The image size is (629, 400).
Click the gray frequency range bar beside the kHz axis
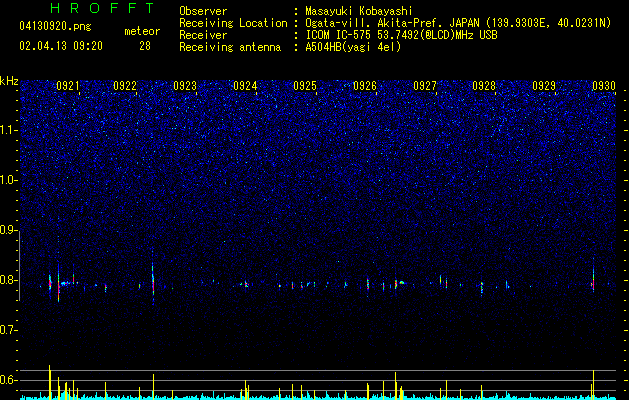tap(20, 266)
